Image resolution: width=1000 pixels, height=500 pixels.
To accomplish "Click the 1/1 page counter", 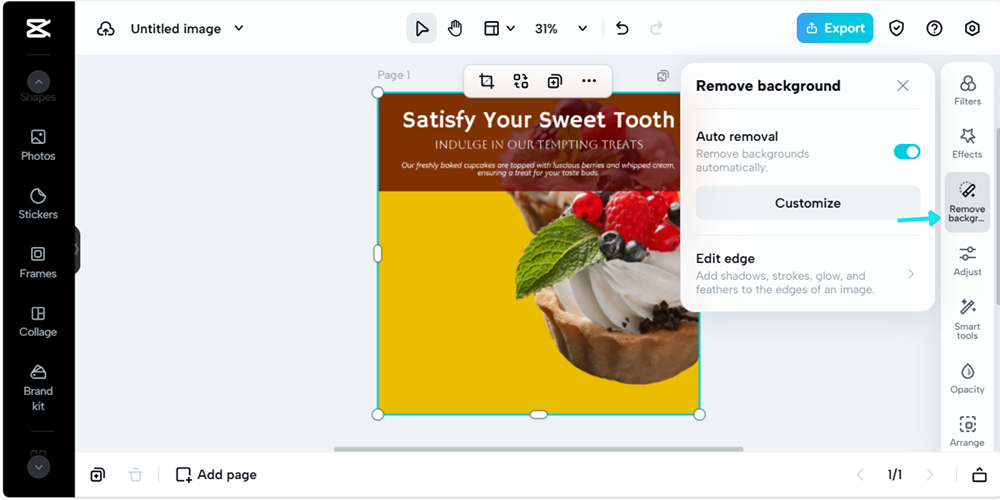I will [x=895, y=474].
